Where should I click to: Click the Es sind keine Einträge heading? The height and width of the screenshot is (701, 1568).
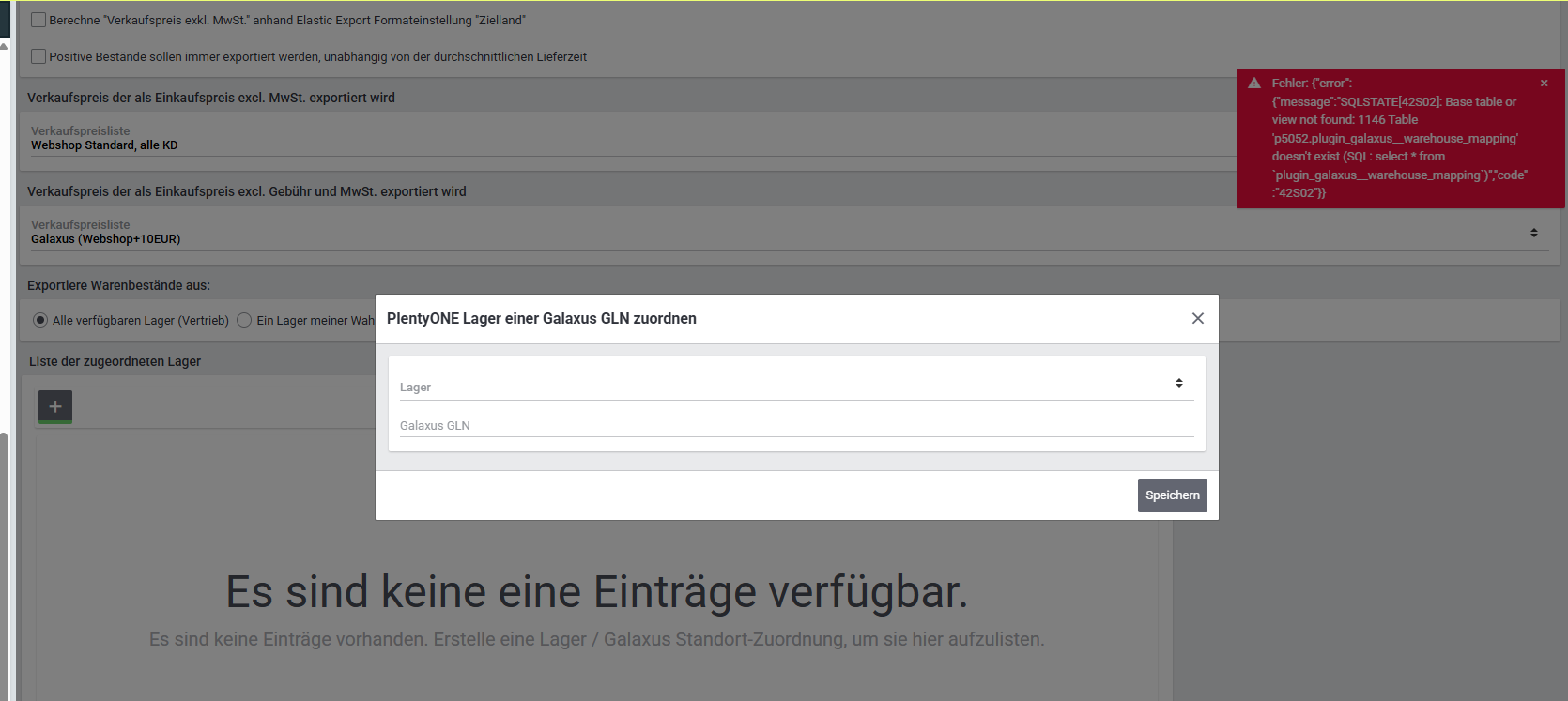pos(596,592)
